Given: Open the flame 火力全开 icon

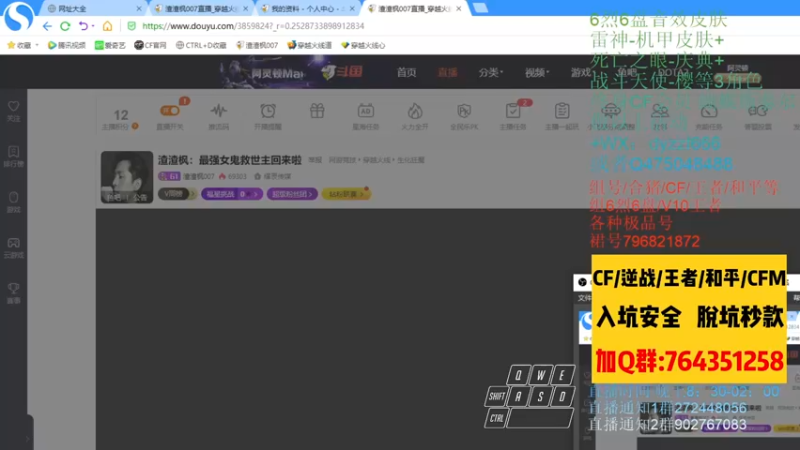Looking at the screenshot, I should click(x=415, y=111).
